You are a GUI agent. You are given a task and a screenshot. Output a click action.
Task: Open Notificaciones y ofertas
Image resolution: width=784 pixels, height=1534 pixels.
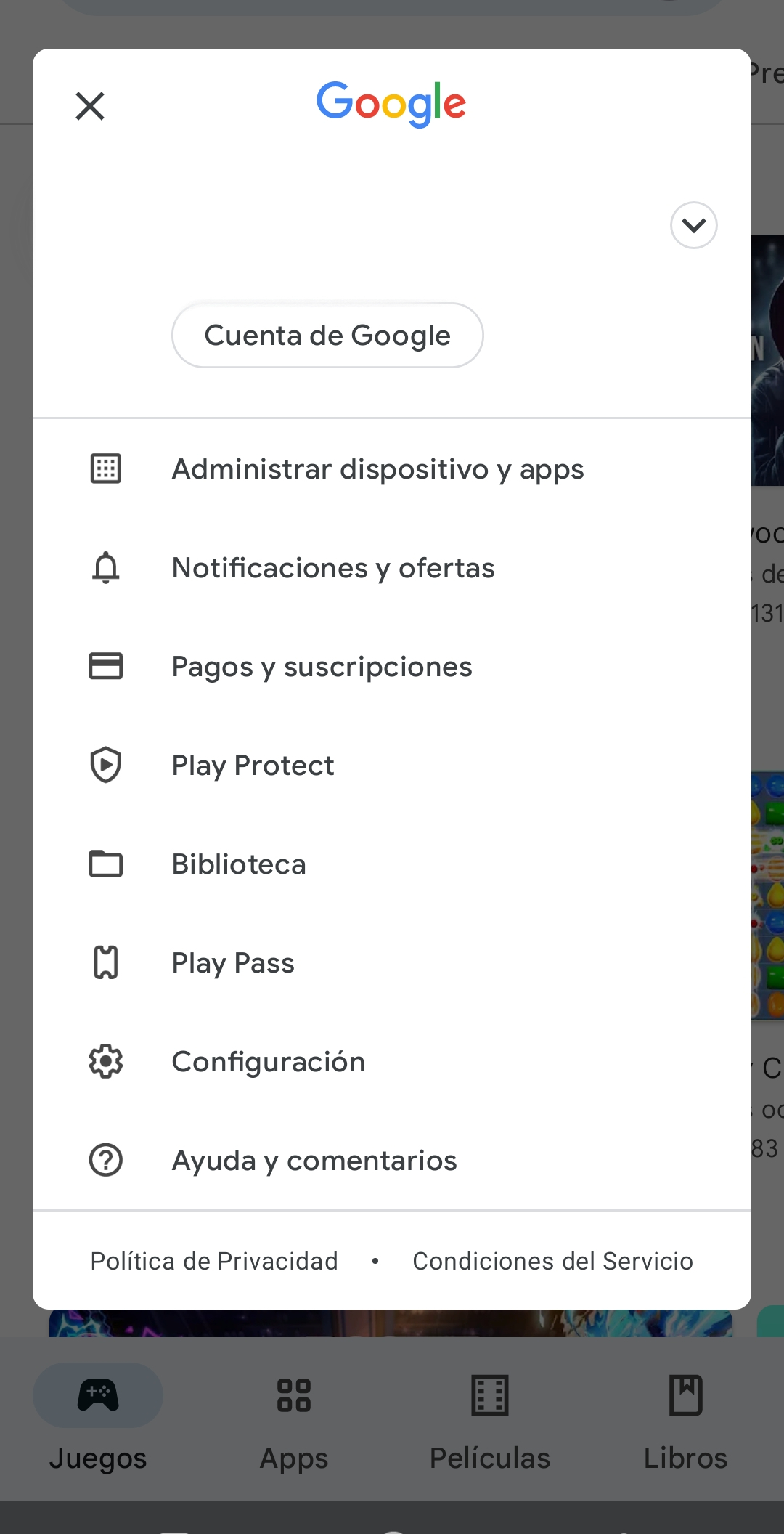tap(333, 568)
